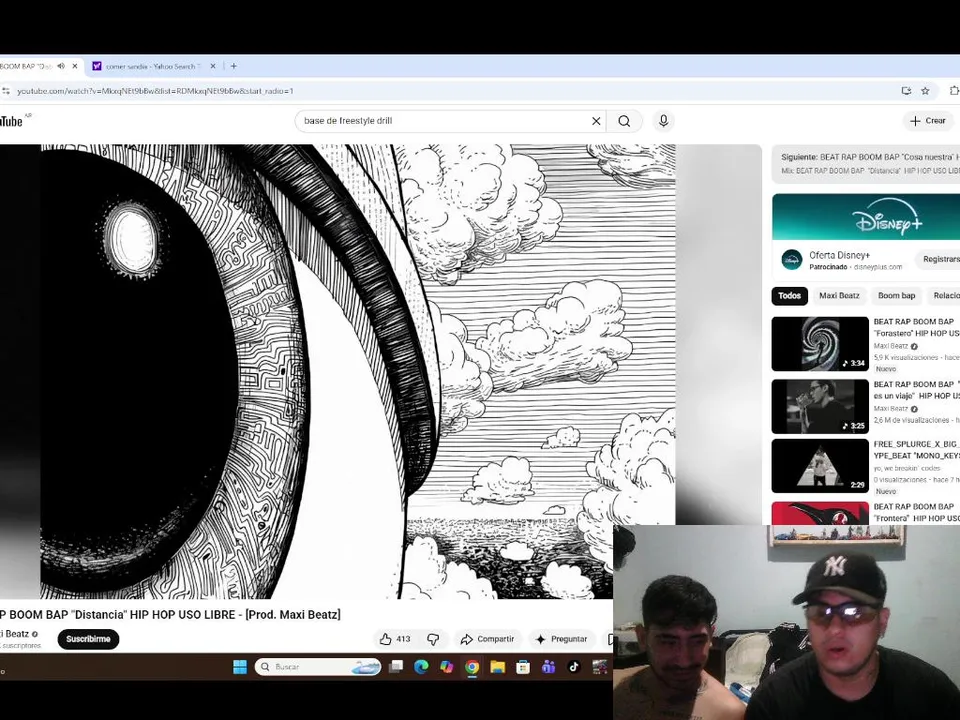
Task: Dislike the video
Action: click(x=433, y=639)
